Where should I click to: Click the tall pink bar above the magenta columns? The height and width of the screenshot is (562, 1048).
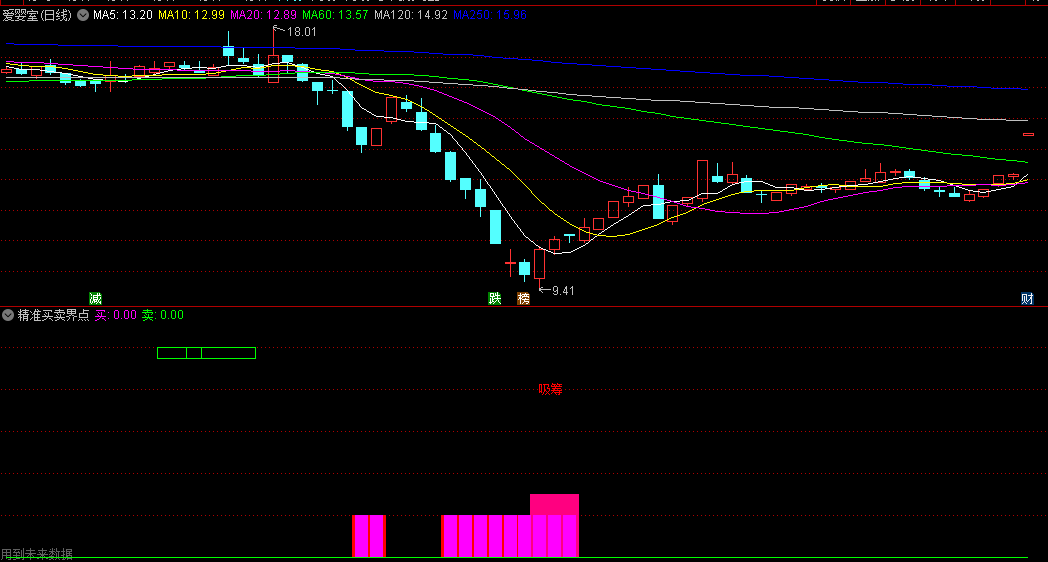[554, 505]
